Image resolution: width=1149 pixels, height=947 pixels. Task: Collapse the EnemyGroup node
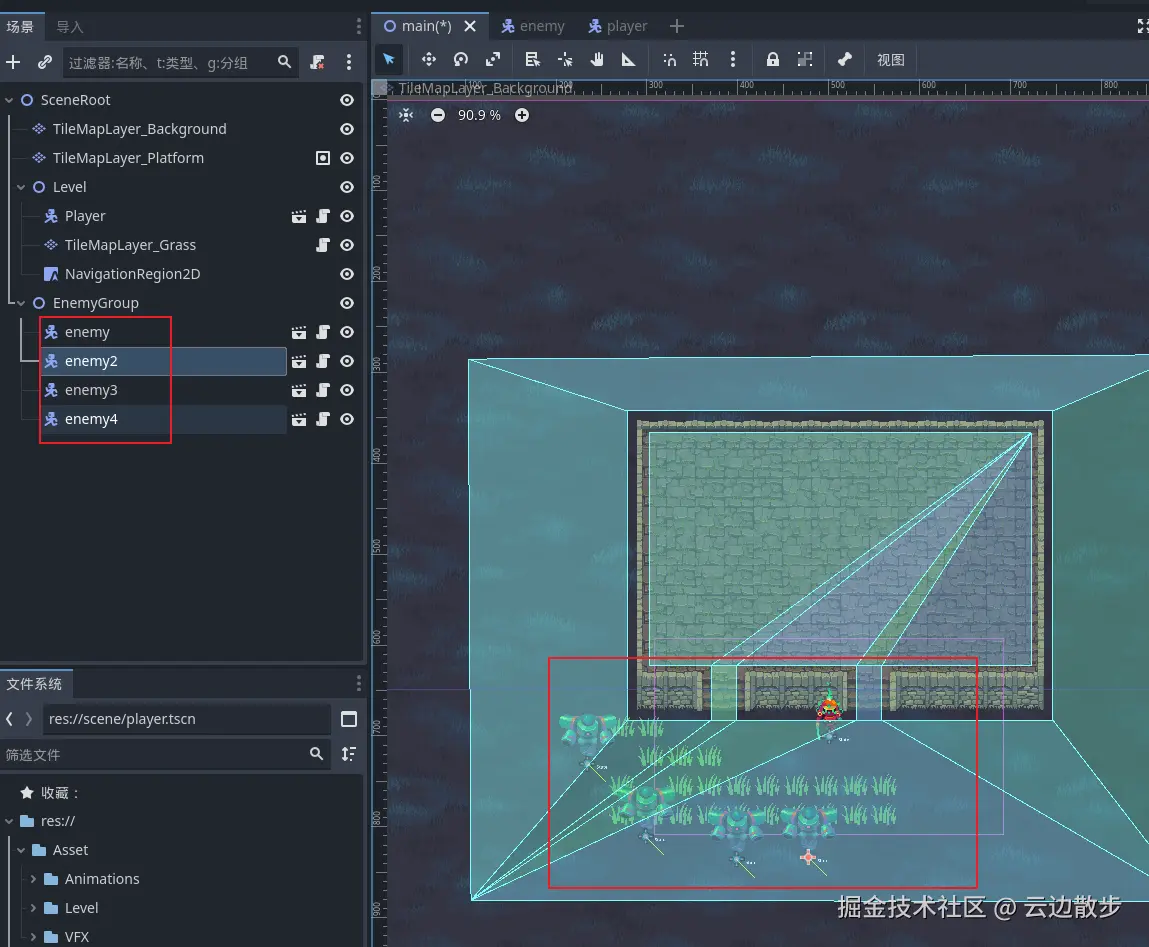click(x=21, y=303)
